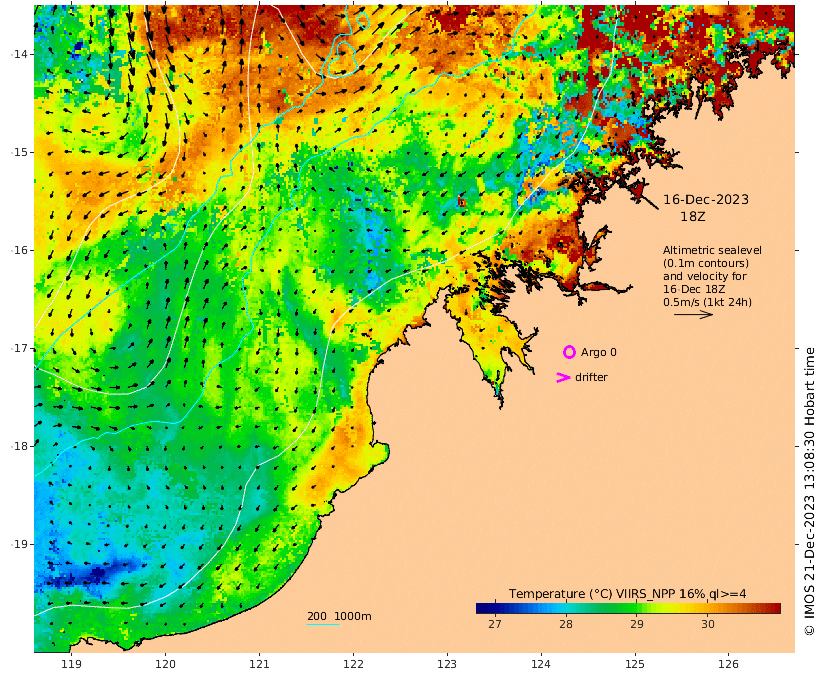Viewport: 820px width, 680px height.
Task: Click the temperature color scale bar
Action: click(x=628, y=608)
